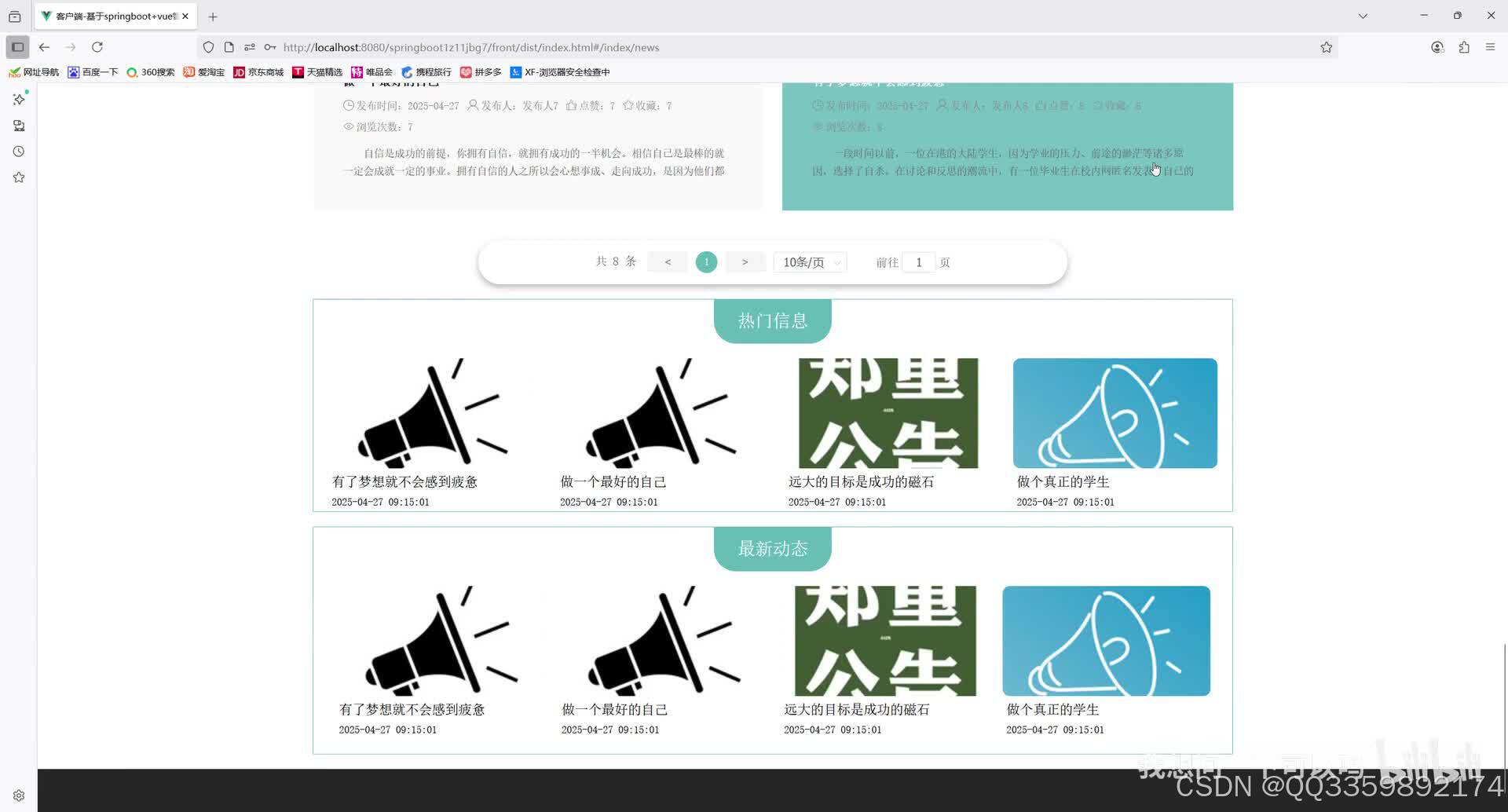Click the 收藏 star icon beside the like count

pos(628,105)
